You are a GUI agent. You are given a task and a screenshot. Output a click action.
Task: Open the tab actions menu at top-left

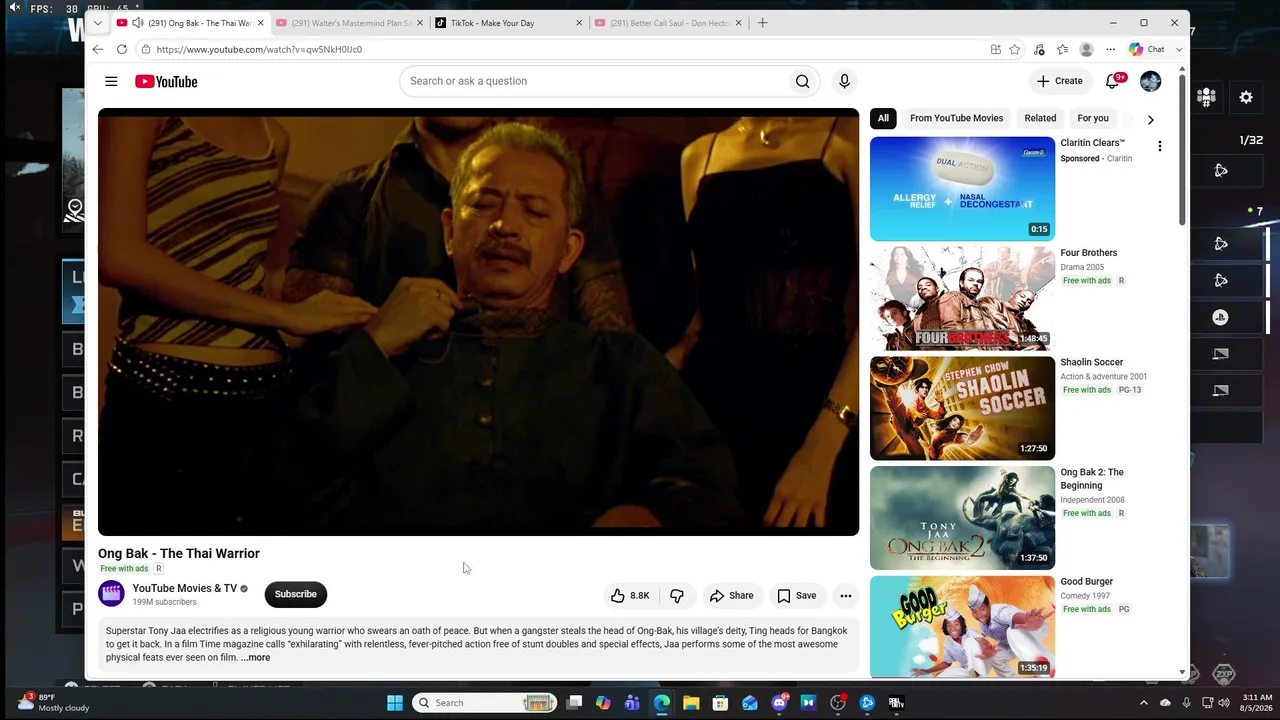[97, 22]
